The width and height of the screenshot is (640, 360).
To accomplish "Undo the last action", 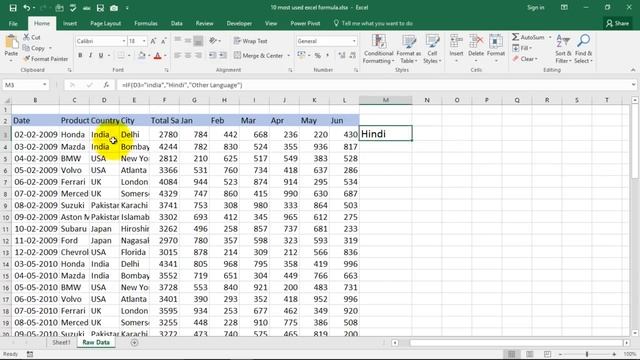I will coord(27,8).
